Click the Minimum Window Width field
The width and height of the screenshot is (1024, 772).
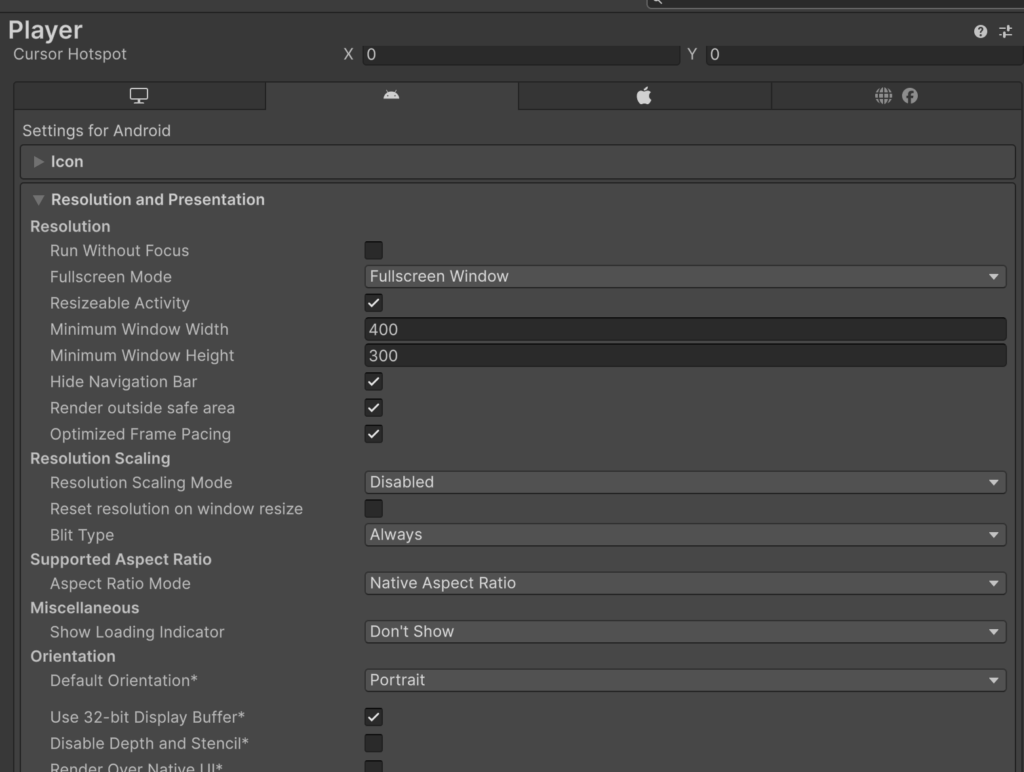[x=685, y=330]
